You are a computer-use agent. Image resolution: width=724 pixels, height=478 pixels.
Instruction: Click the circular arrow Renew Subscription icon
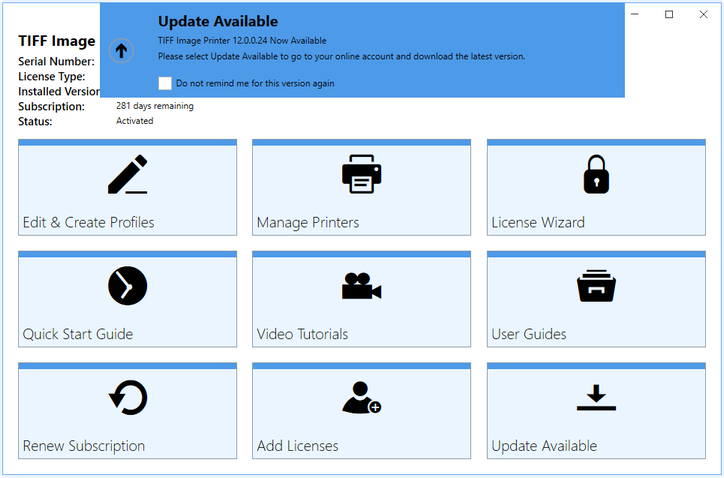128,398
